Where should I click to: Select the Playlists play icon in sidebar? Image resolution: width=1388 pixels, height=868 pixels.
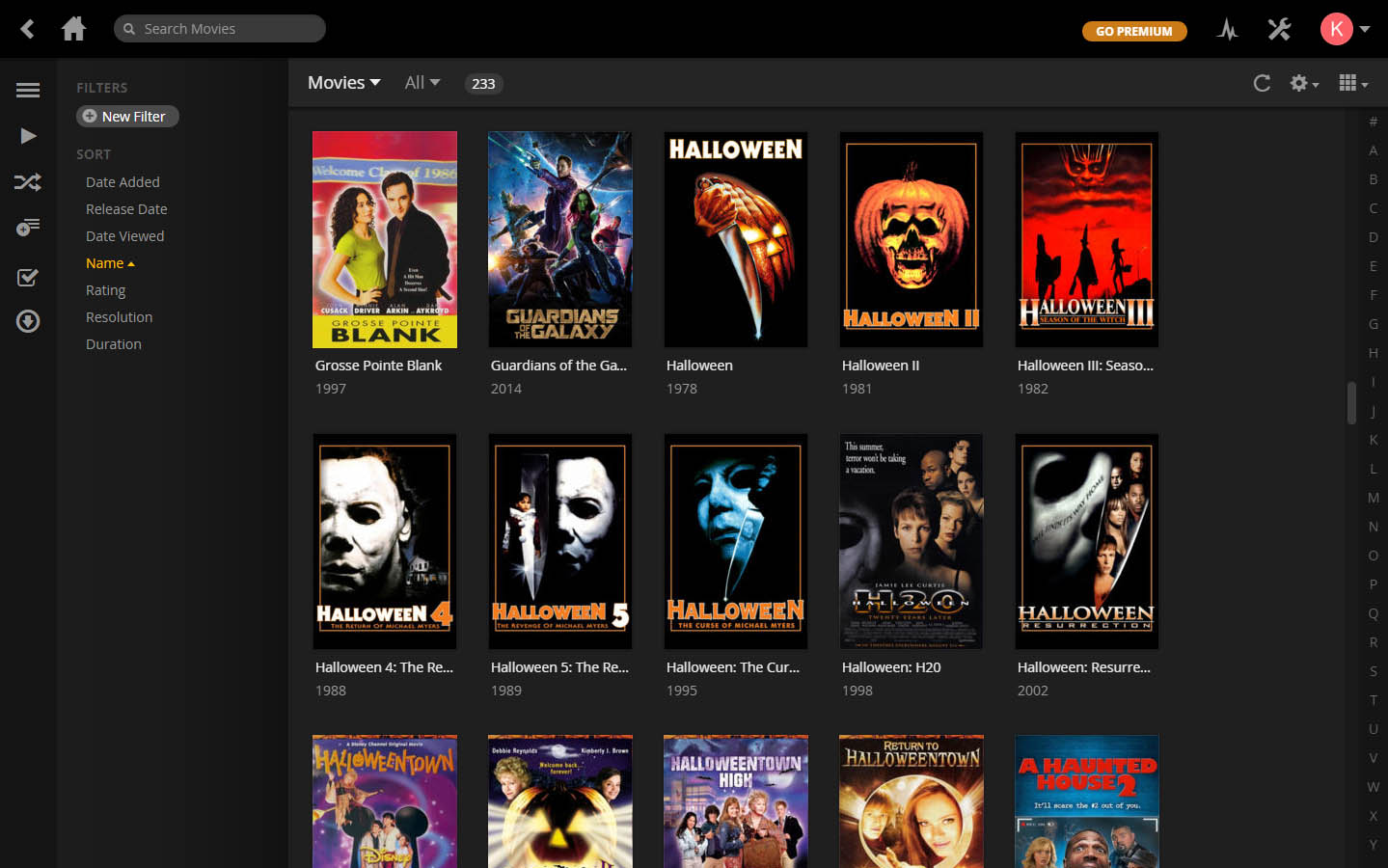click(27, 135)
